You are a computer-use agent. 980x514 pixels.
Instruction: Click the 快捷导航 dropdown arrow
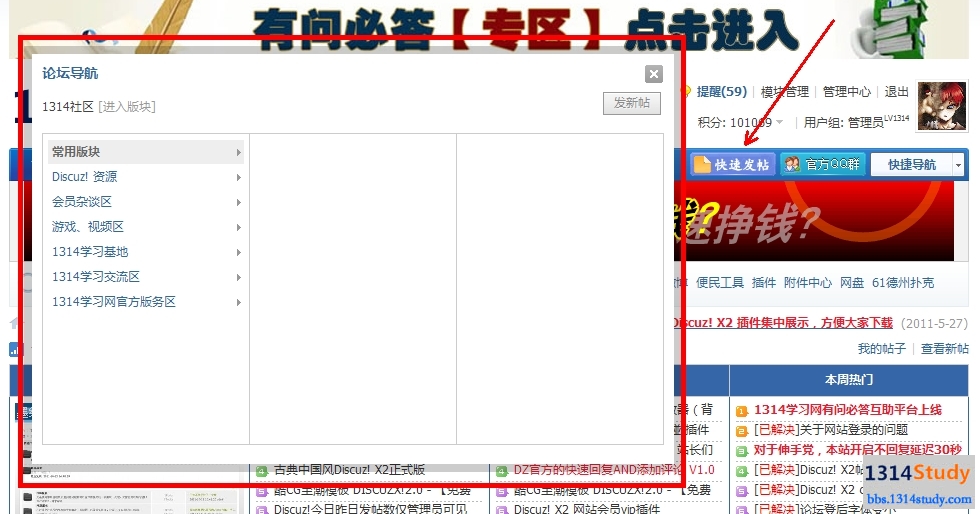[959, 165]
